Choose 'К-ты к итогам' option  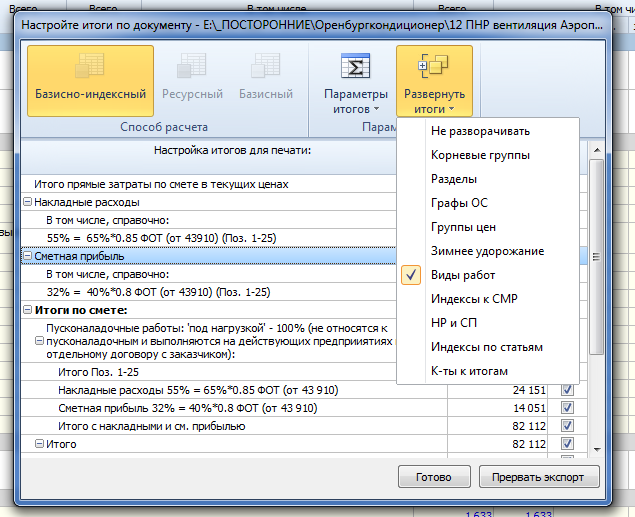(x=488, y=371)
